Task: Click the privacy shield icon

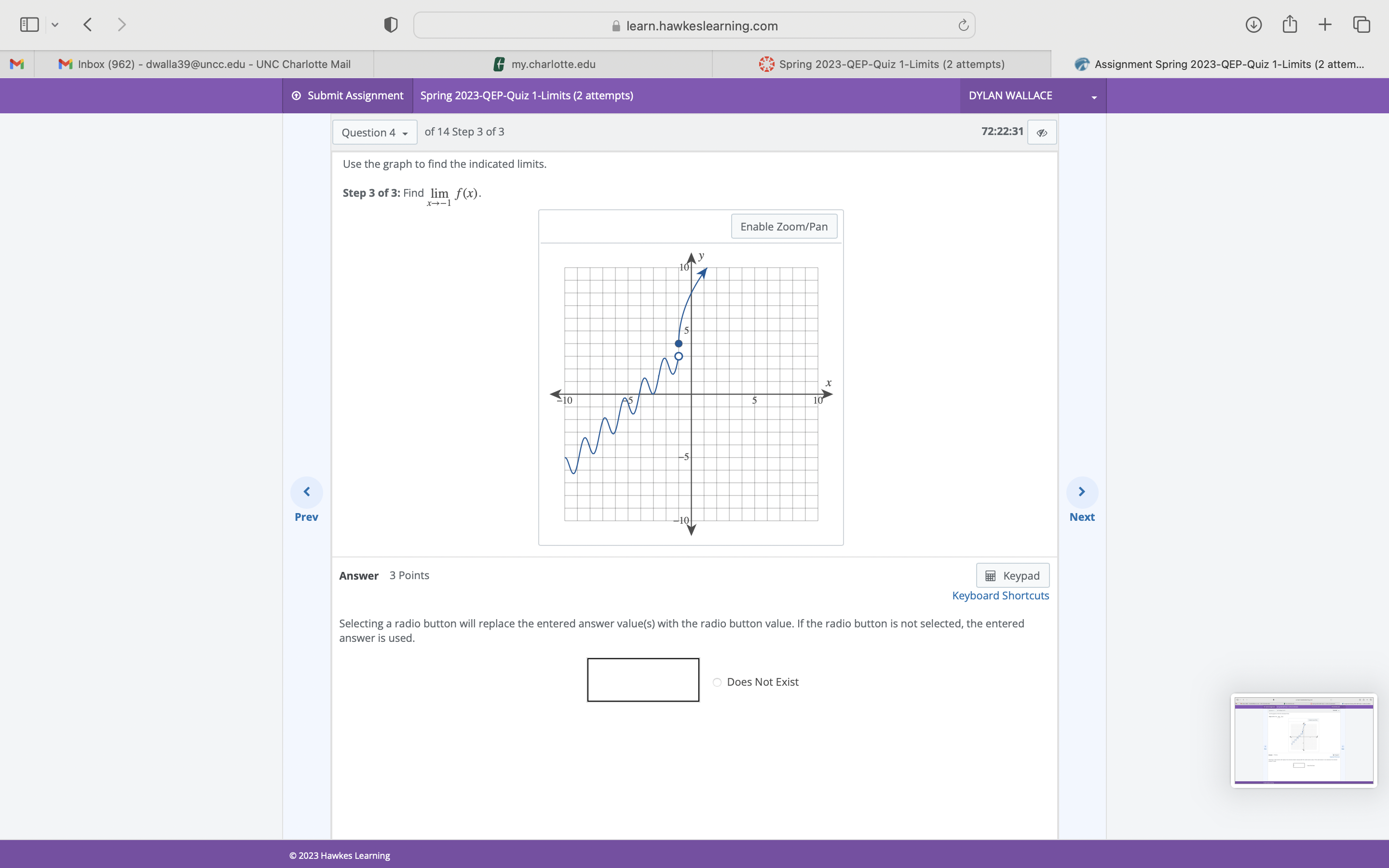Action: click(391, 25)
